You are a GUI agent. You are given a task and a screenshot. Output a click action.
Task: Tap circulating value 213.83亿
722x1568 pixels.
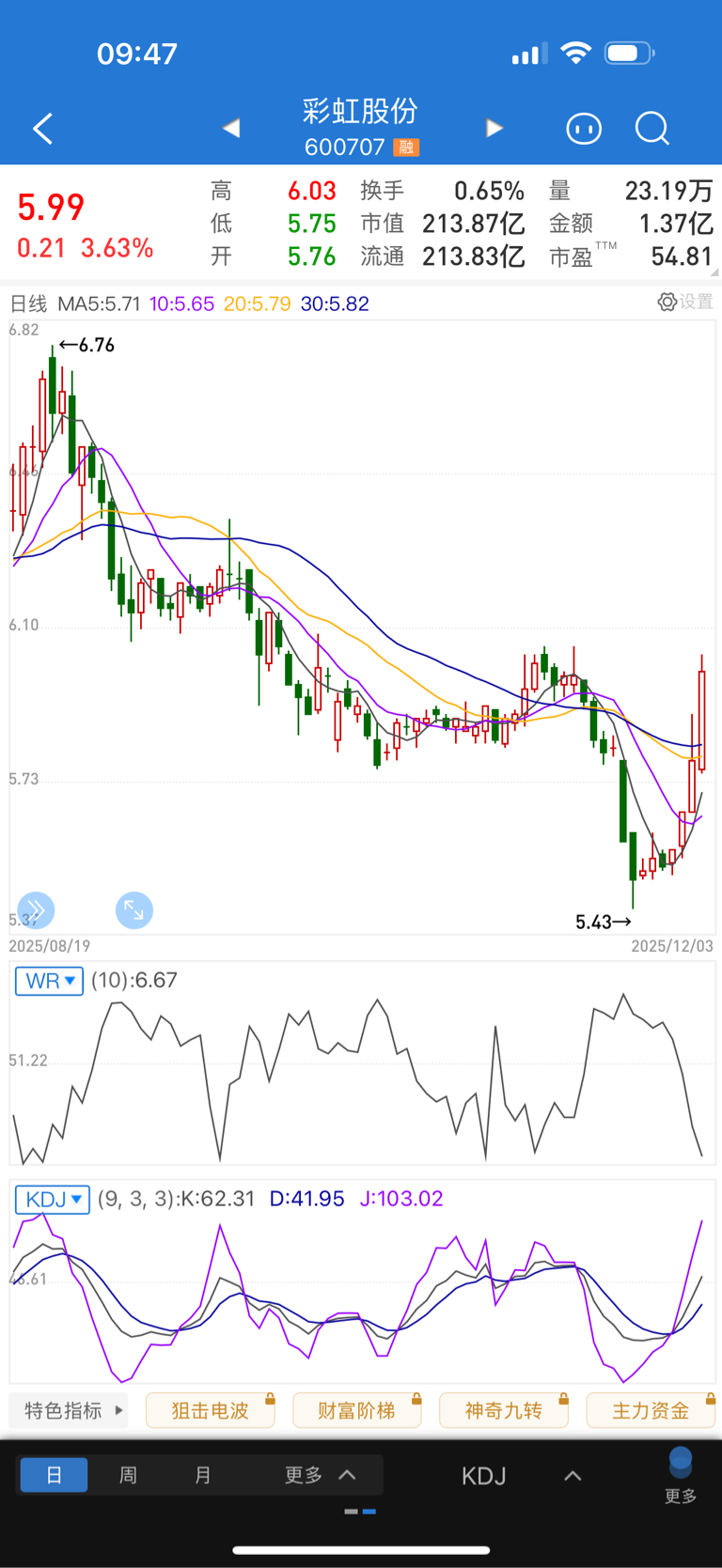tap(474, 256)
